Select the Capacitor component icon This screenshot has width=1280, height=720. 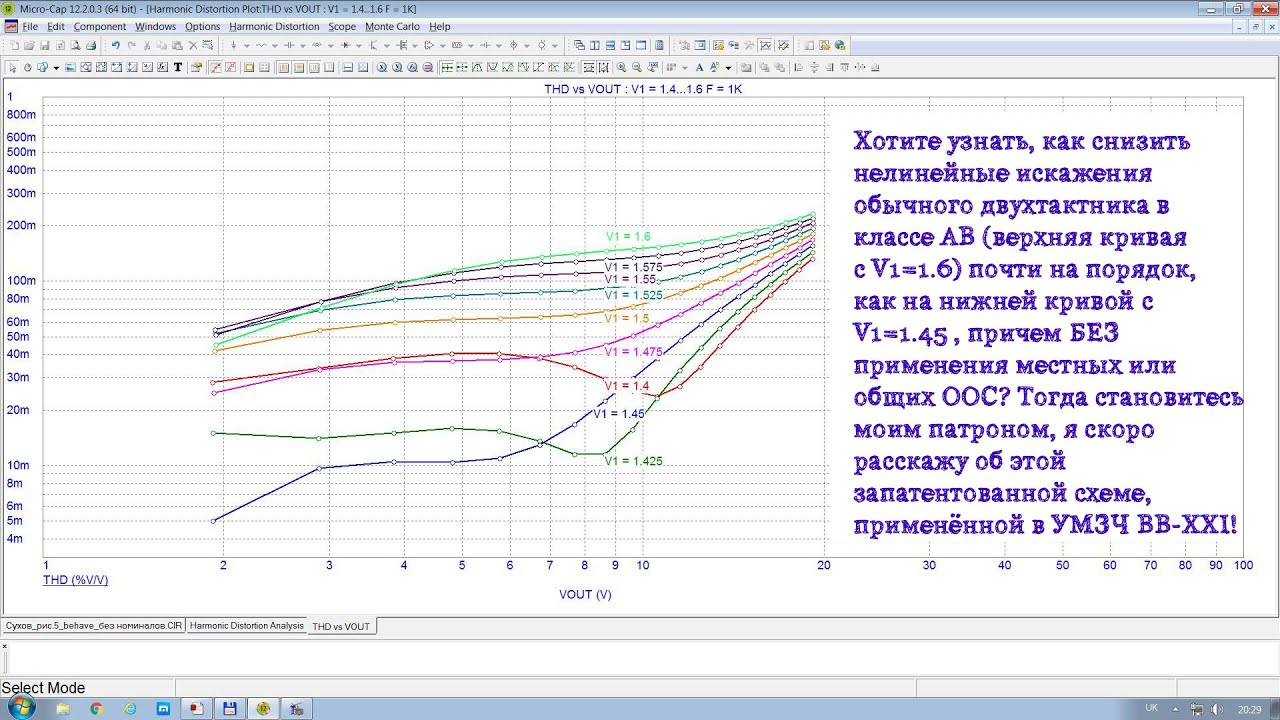point(289,46)
